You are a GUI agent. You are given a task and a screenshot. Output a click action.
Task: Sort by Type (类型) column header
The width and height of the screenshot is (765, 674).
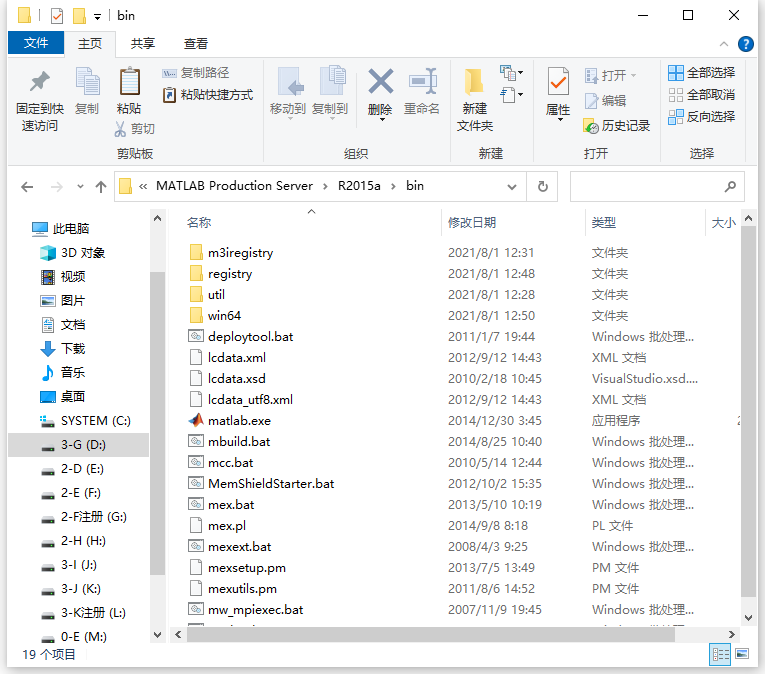tap(604, 223)
